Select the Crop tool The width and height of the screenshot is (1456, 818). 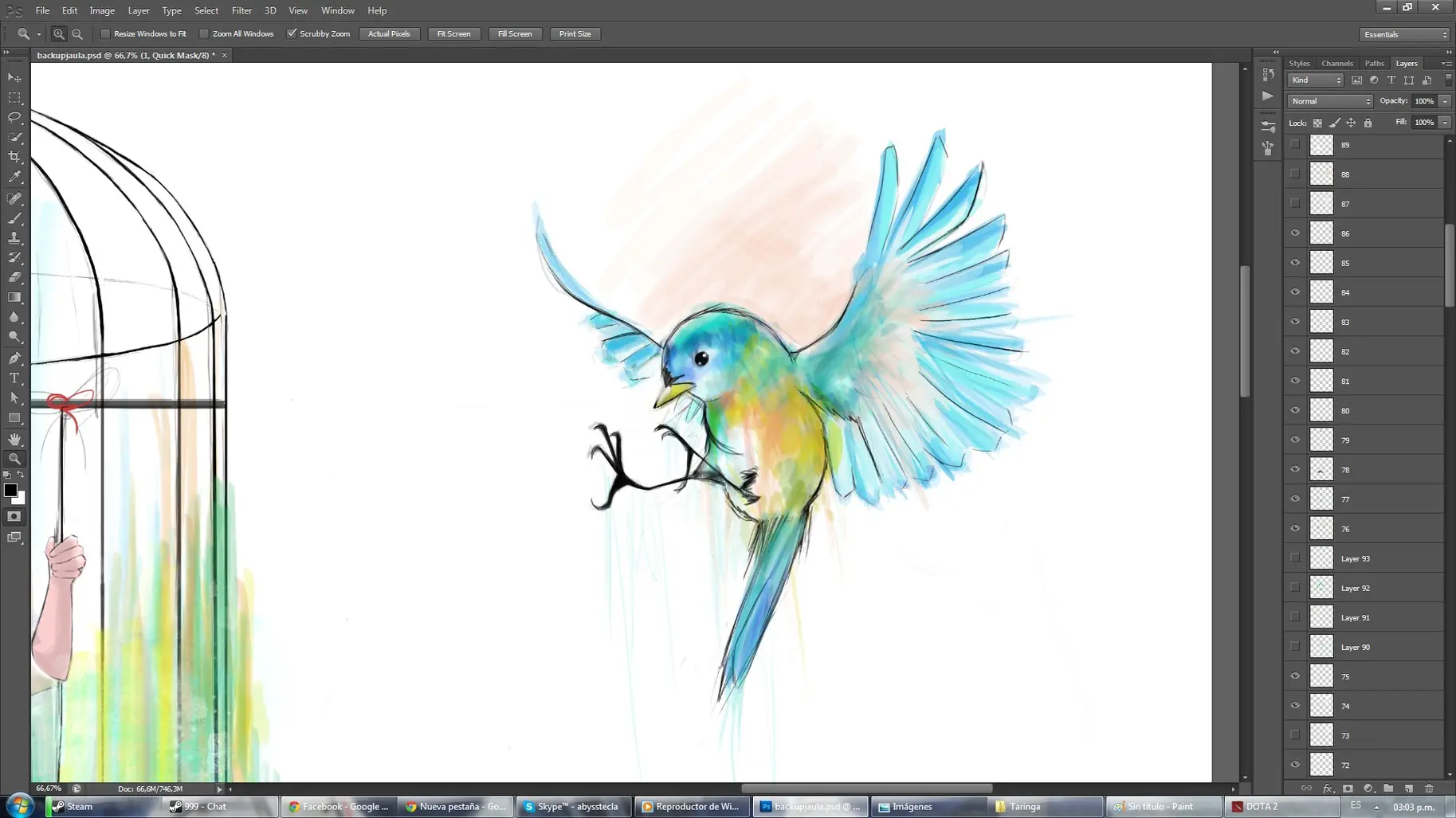(x=14, y=157)
